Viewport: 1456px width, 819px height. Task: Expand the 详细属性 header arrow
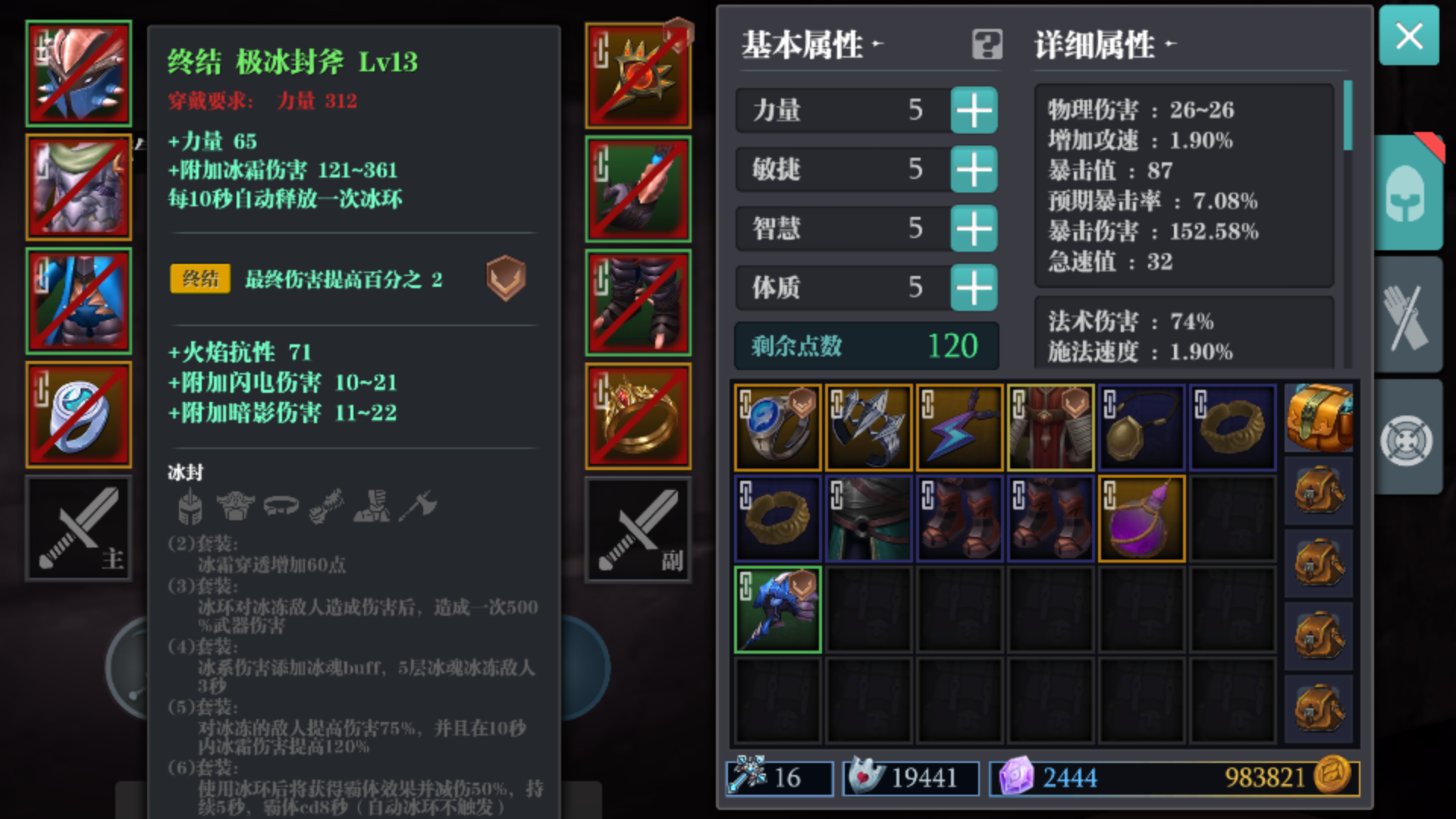pos(1171,44)
